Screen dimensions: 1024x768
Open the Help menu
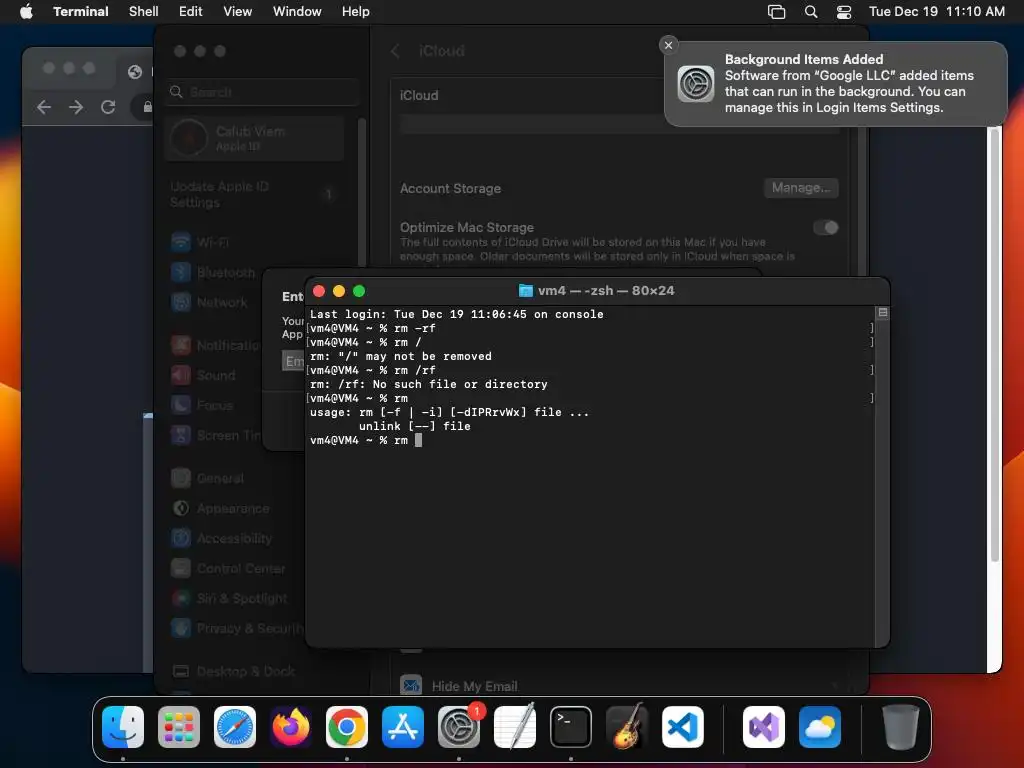pyautogui.click(x=356, y=11)
